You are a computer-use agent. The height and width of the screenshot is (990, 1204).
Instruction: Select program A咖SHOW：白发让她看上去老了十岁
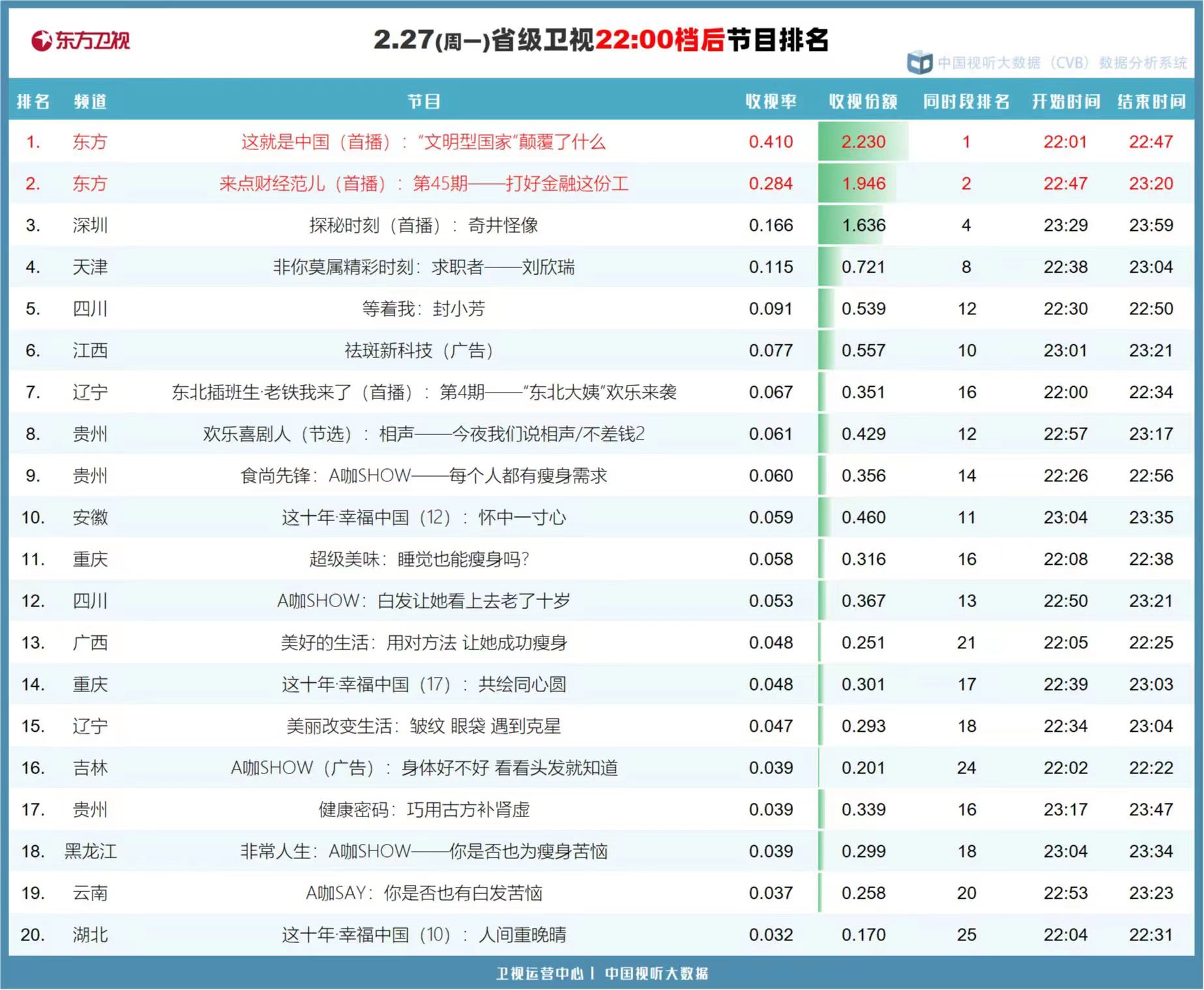coord(424,601)
